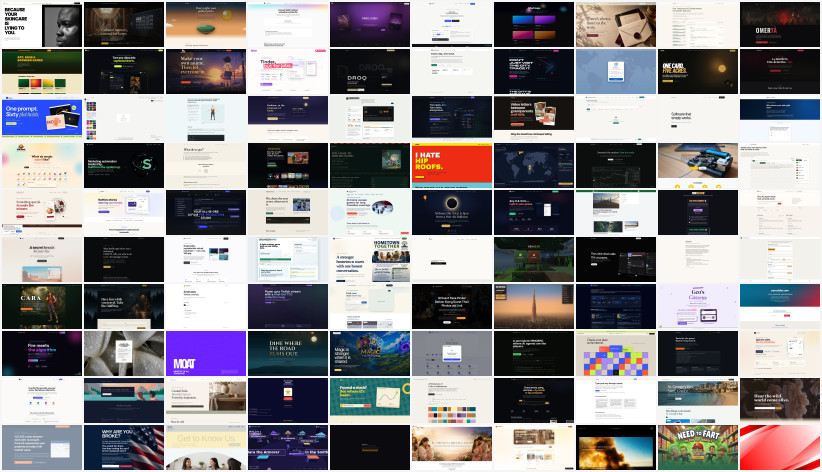The height and width of the screenshot is (472, 822).
Task: Open the 'Found a stock?' thumbnail
Action: pyautogui.click(x=370, y=400)
